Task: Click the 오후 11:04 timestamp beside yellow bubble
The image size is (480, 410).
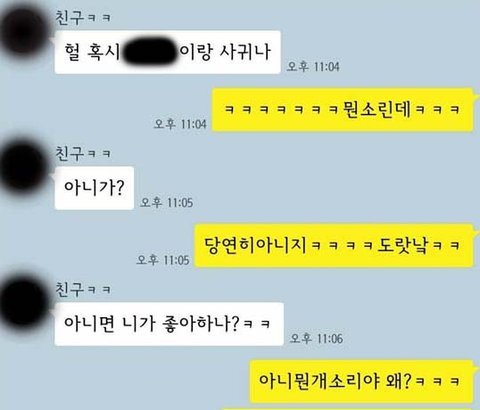Action: (180, 124)
